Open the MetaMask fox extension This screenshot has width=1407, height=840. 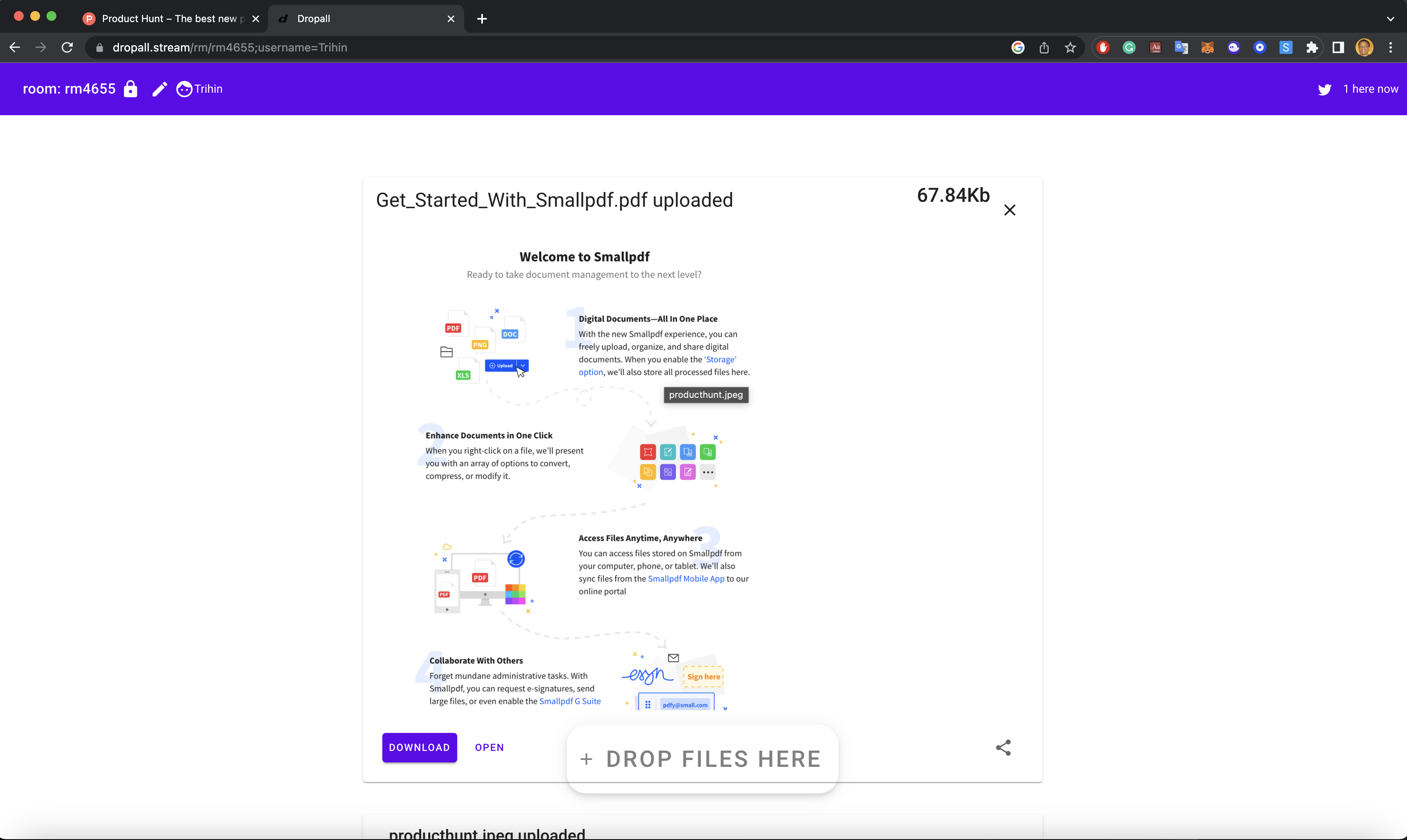click(1207, 47)
